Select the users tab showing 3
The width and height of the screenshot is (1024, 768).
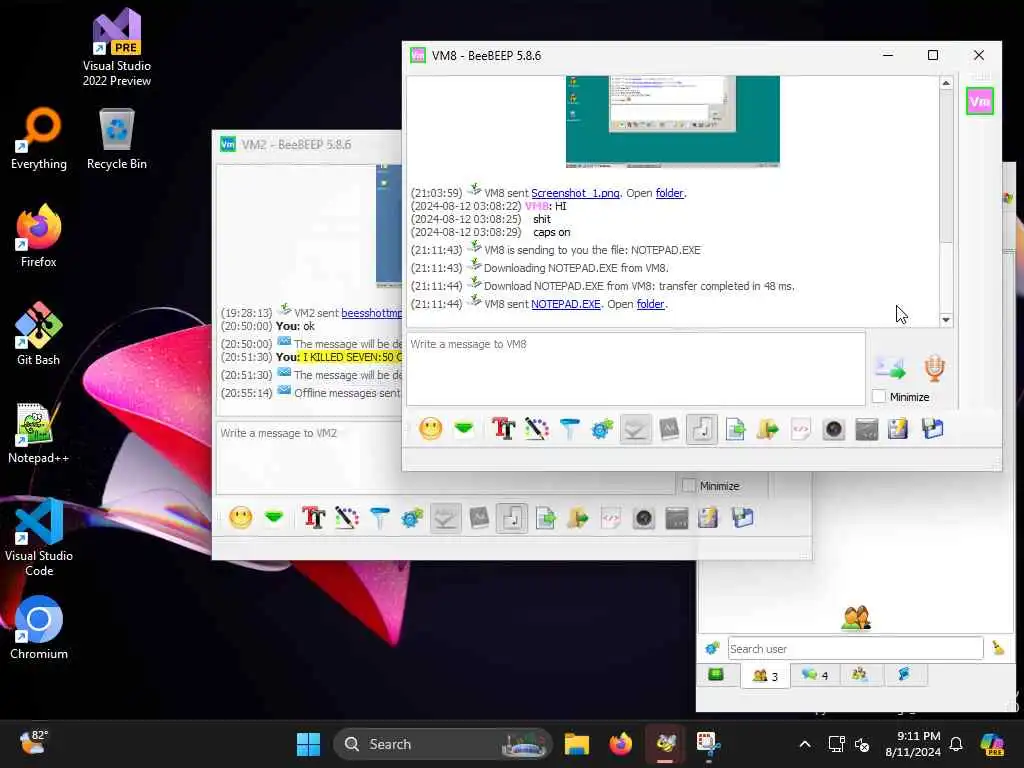point(765,675)
